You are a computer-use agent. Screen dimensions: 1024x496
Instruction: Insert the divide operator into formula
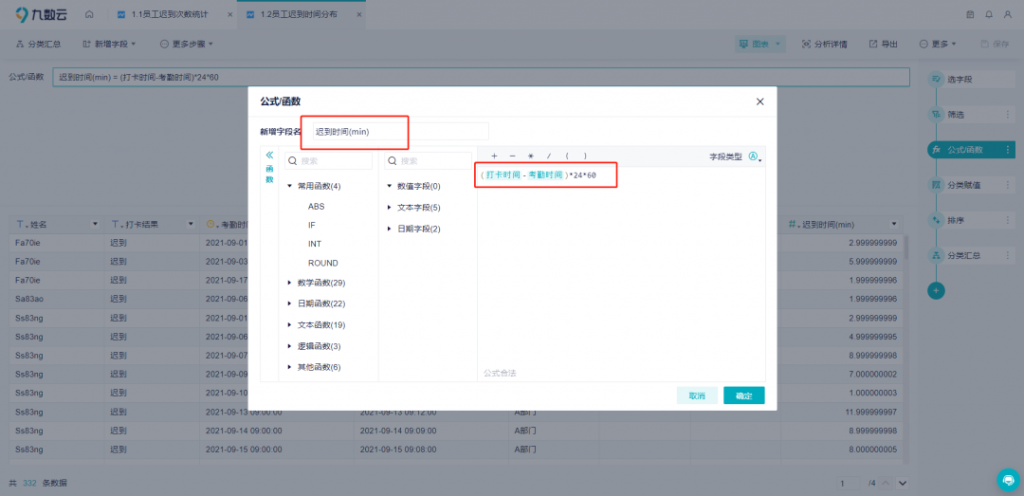pos(549,156)
